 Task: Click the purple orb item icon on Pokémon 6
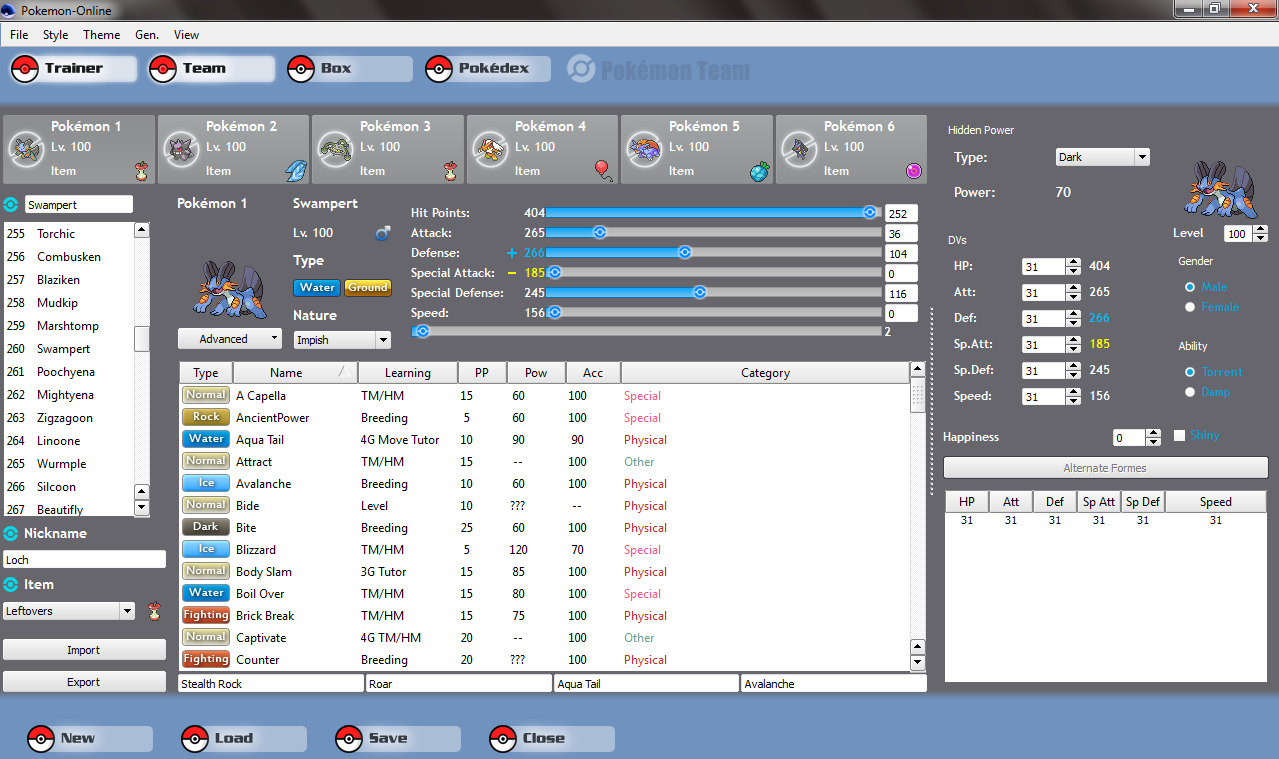tap(913, 171)
